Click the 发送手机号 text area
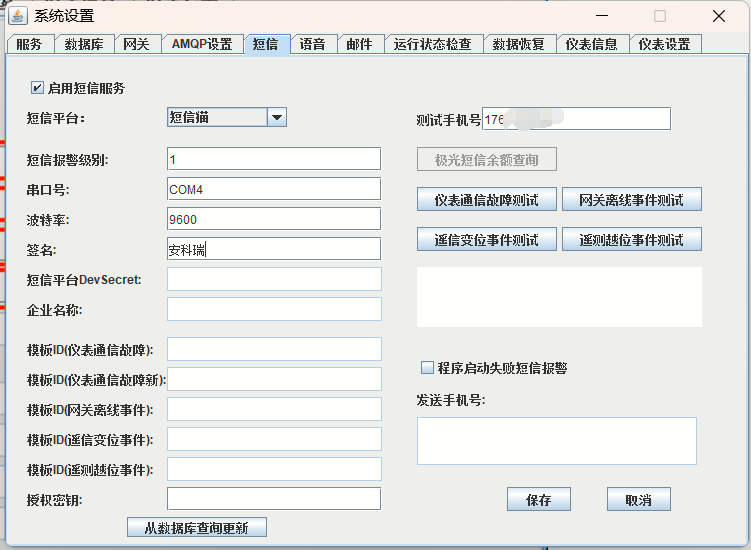Viewport: 751px width, 550px height. (x=556, y=441)
